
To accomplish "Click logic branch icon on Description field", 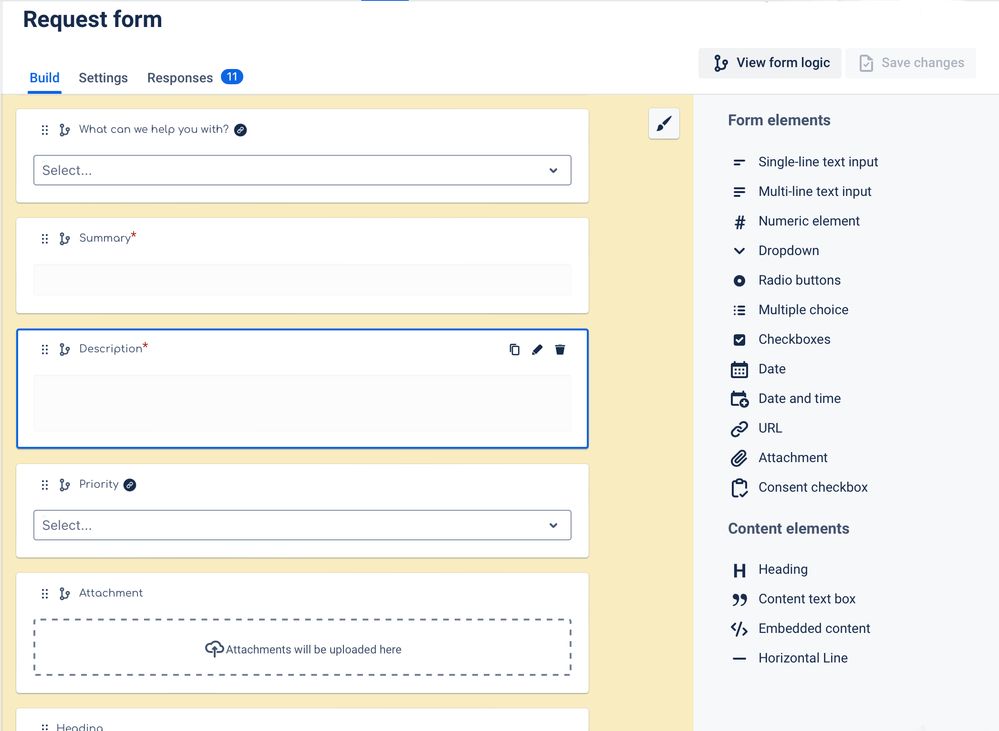I will 64,349.
